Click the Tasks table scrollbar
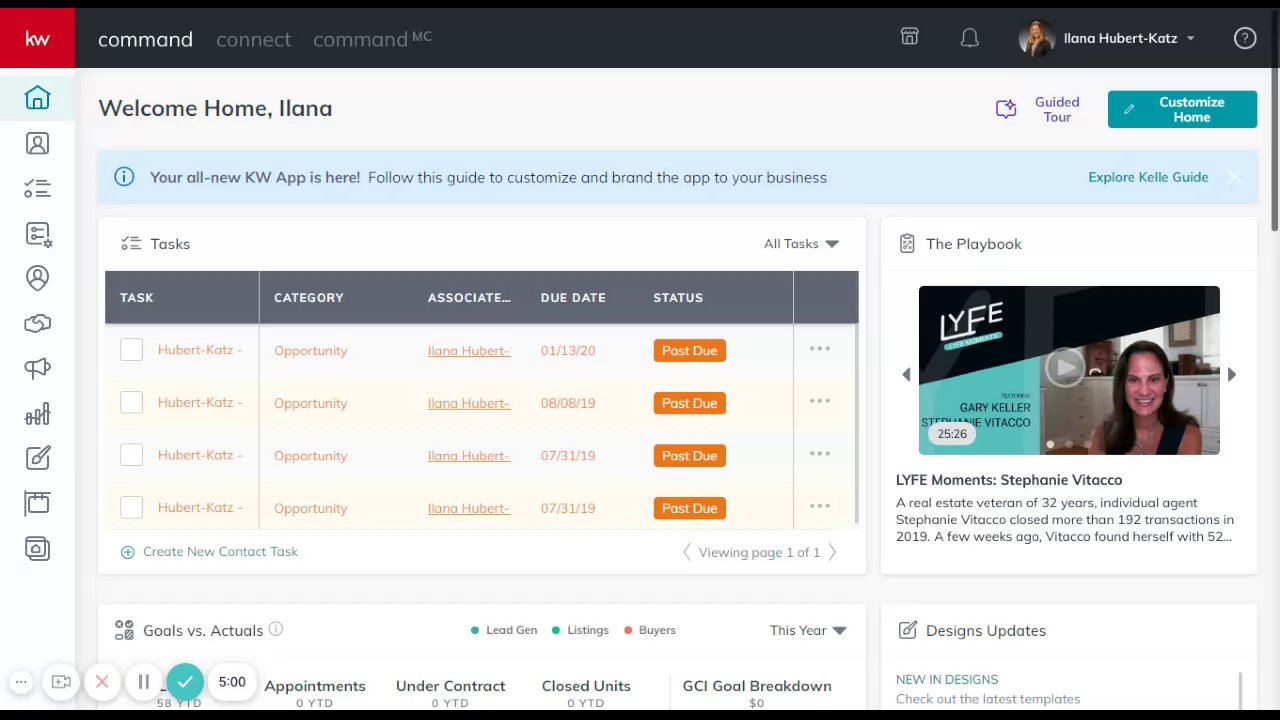The image size is (1280, 720). pyautogui.click(x=857, y=425)
